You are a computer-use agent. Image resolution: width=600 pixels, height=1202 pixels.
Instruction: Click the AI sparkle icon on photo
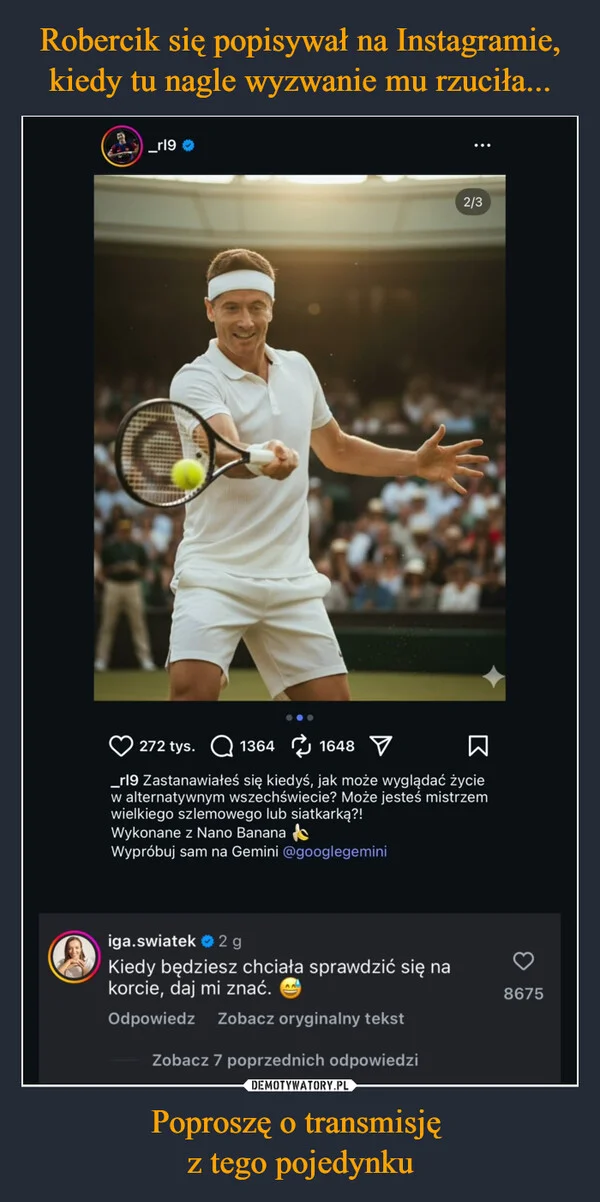(x=492, y=679)
